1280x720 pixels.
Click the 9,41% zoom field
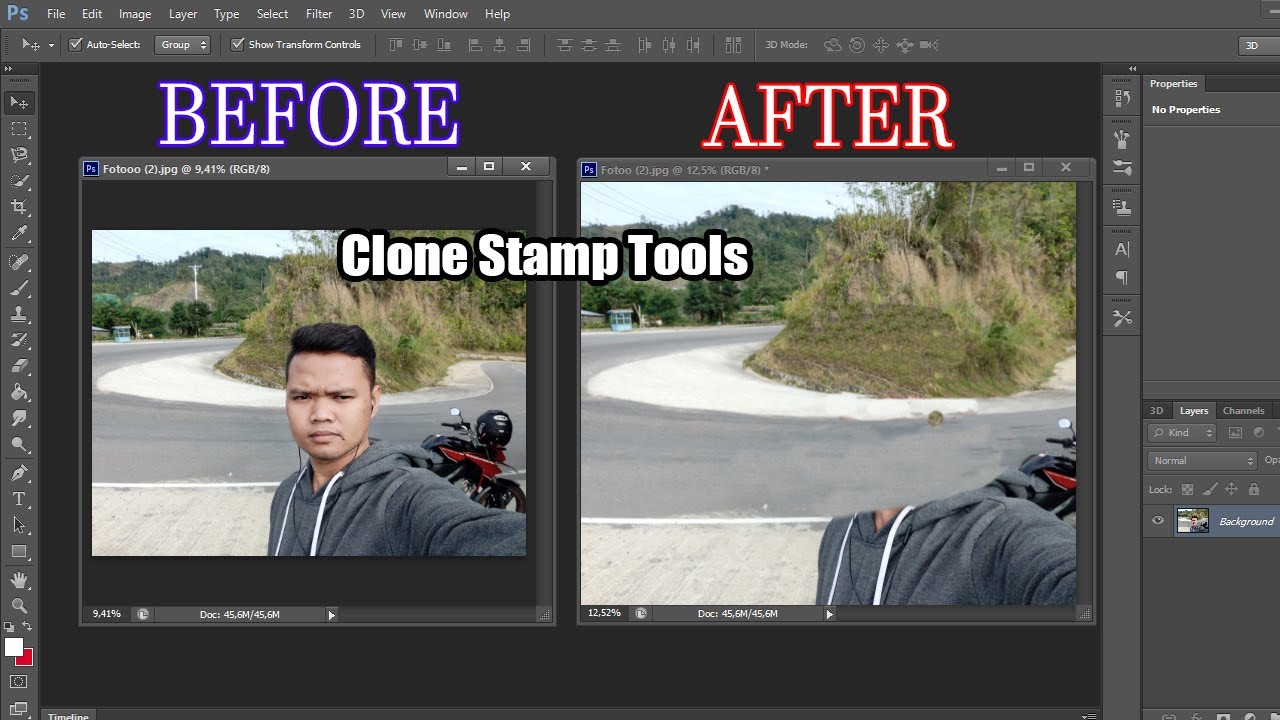107,614
